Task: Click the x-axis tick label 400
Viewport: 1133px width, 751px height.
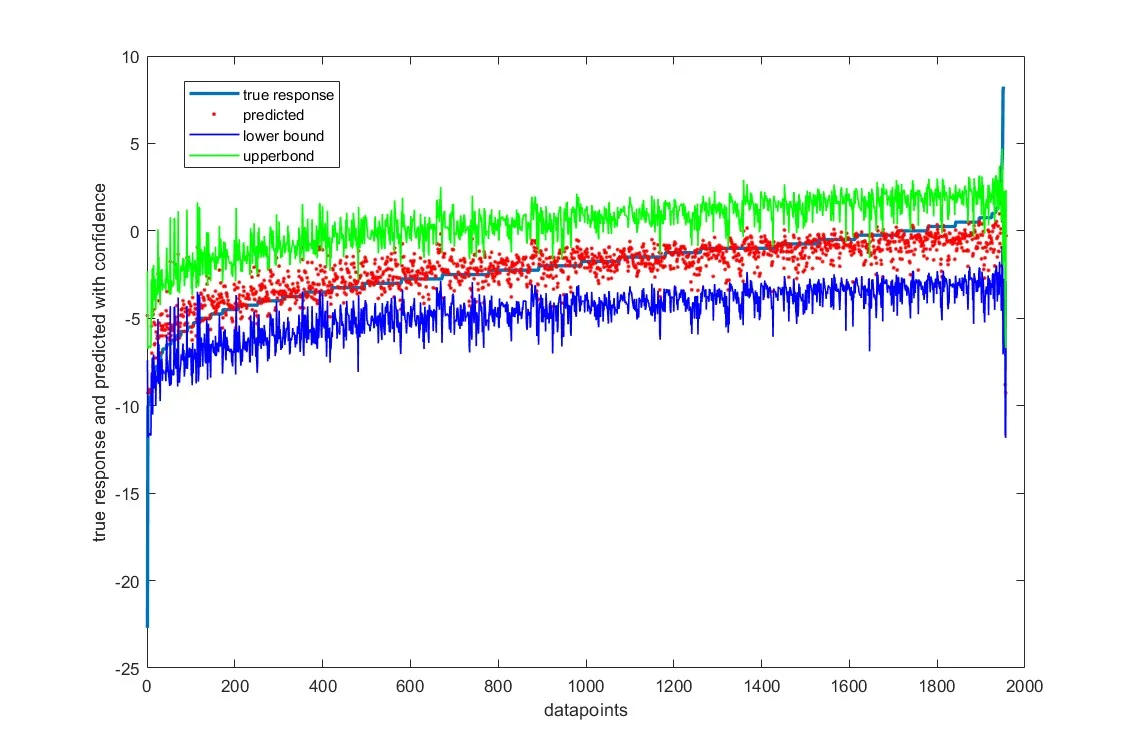Action: [322, 689]
